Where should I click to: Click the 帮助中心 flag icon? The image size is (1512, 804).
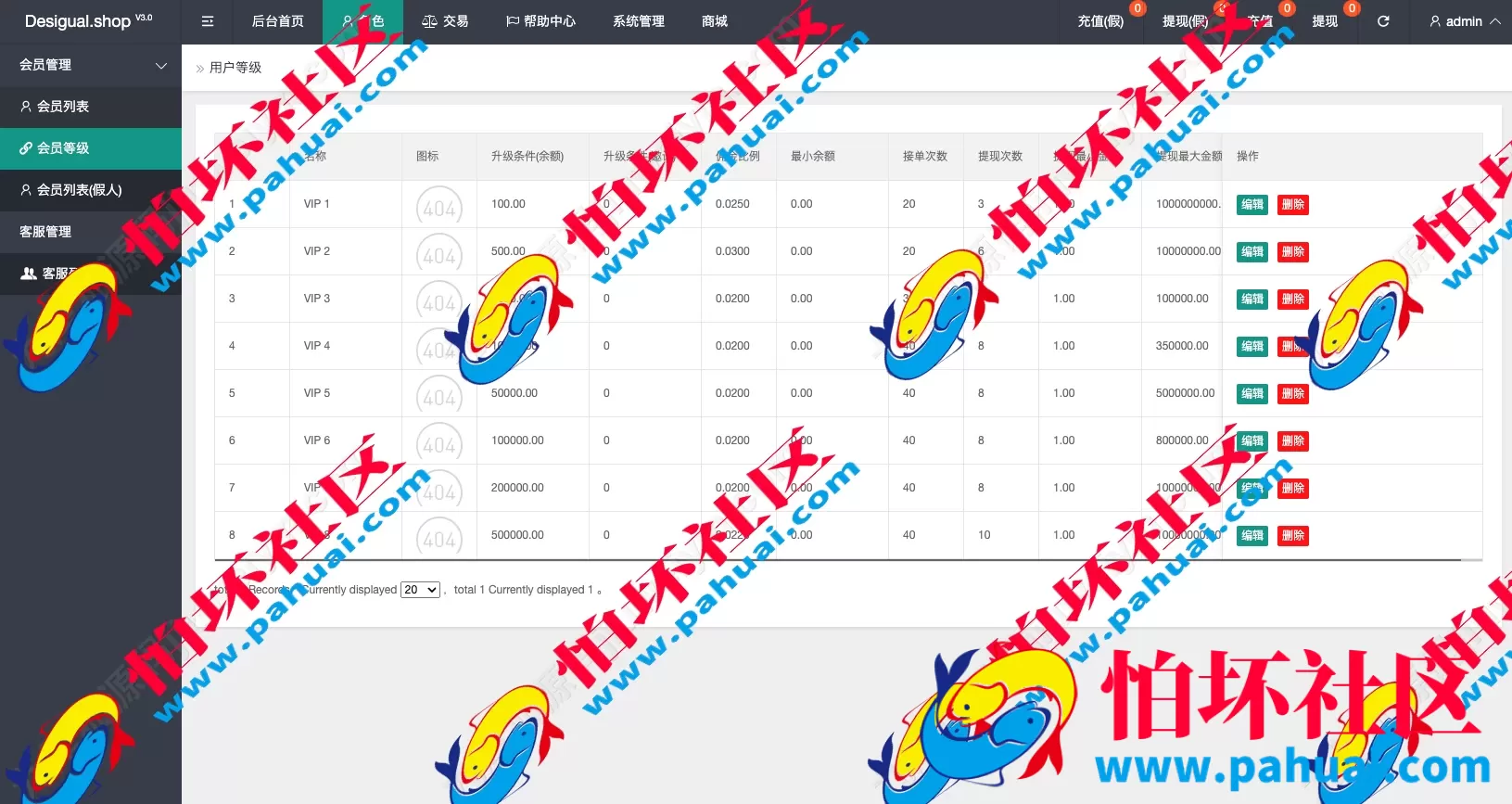[x=513, y=21]
